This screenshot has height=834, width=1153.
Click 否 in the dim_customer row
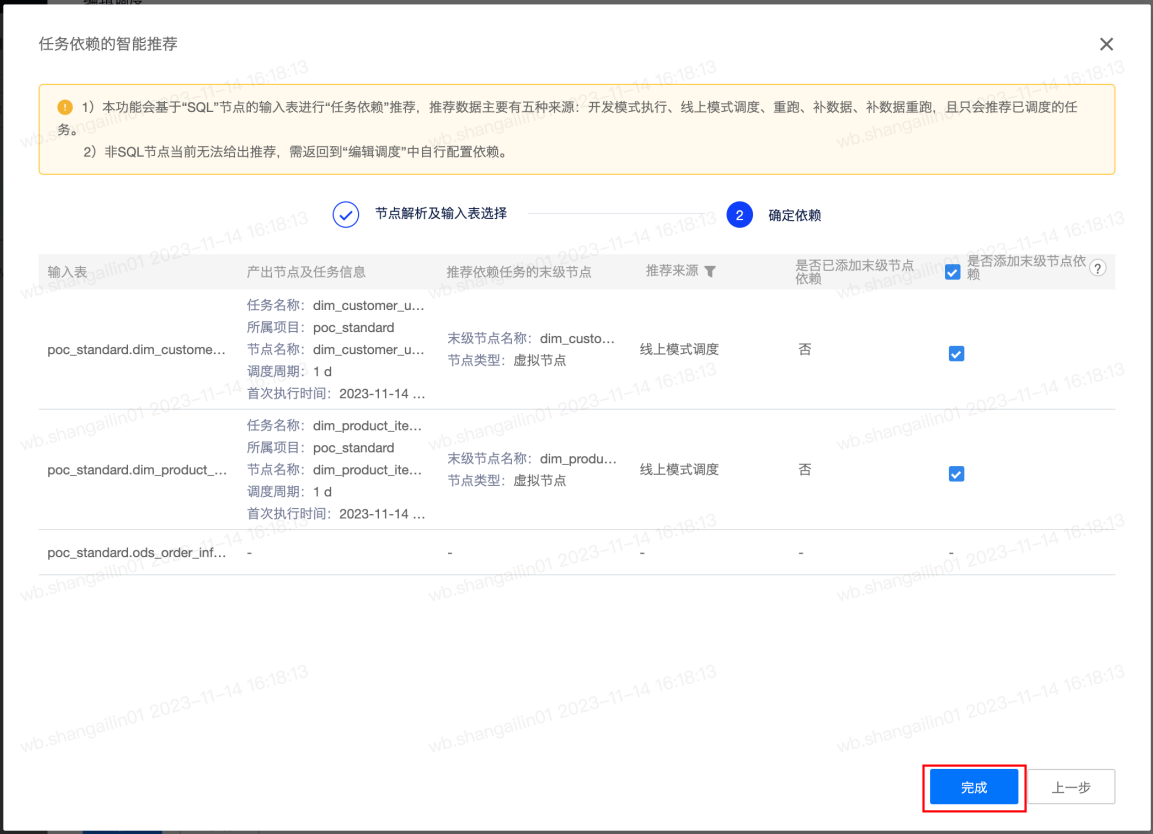[804, 349]
